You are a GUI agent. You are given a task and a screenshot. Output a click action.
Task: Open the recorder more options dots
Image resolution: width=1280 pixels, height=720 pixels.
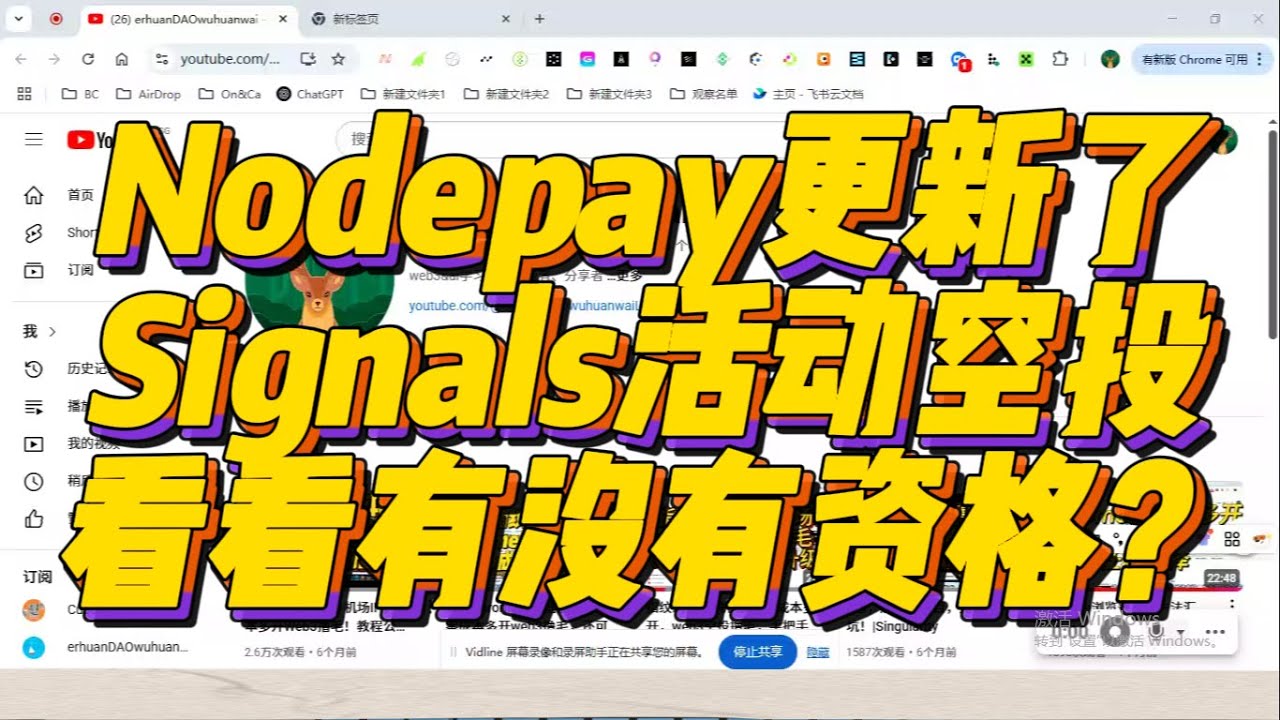(x=1215, y=632)
